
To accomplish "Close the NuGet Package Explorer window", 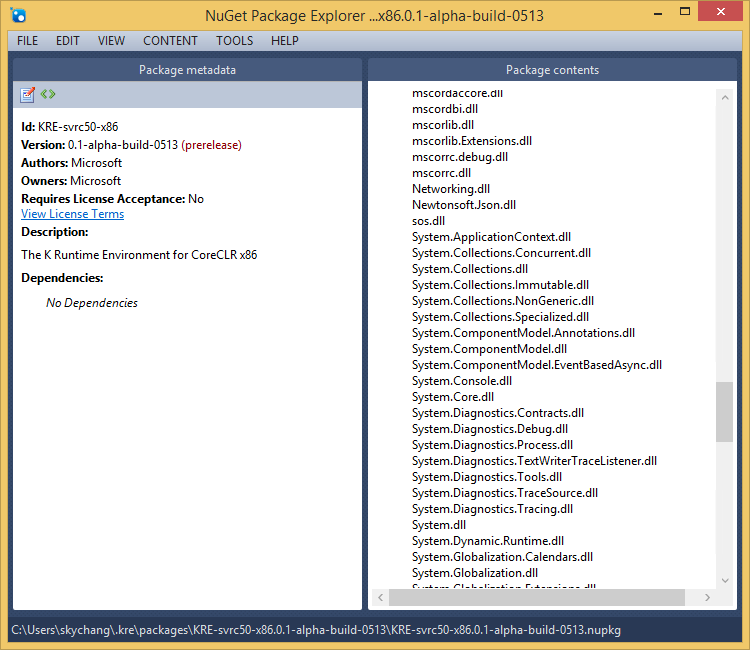I will pos(721,11).
